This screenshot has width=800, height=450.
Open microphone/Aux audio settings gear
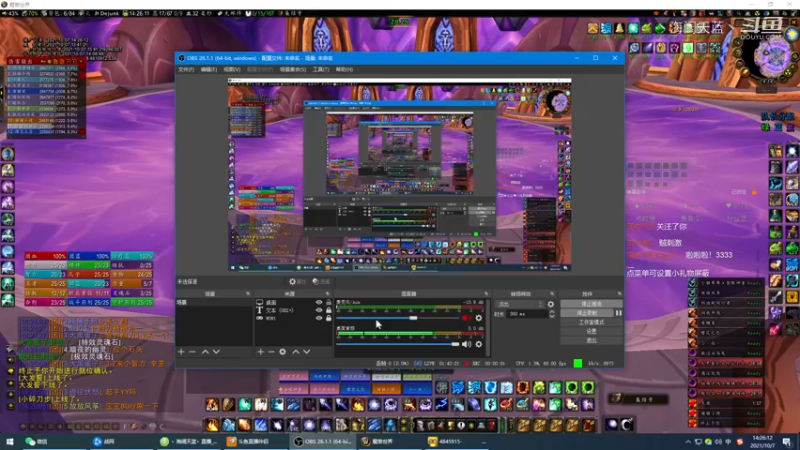pos(479,318)
